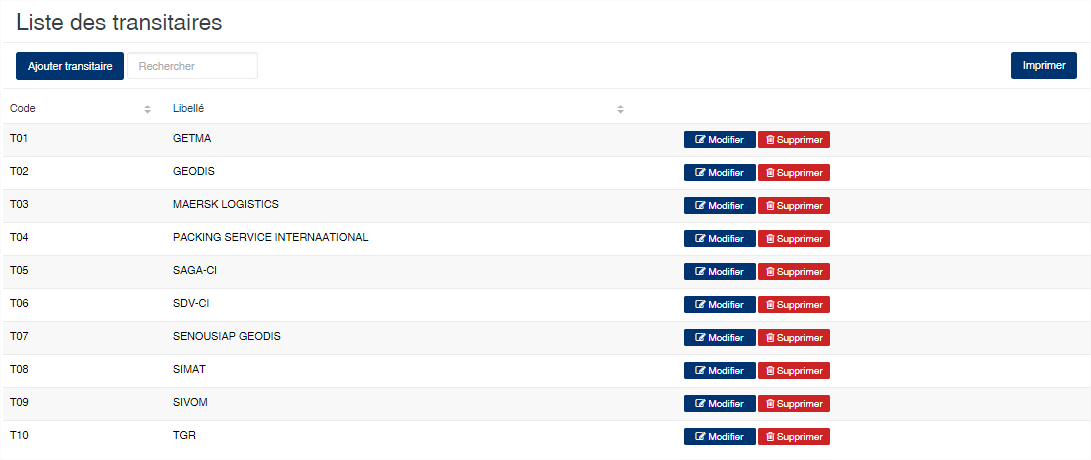This screenshot has width=1091, height=460.
Task: Click Modifier pencil icon for TGR
Action: pyautogui.click(x=701, y=437)
